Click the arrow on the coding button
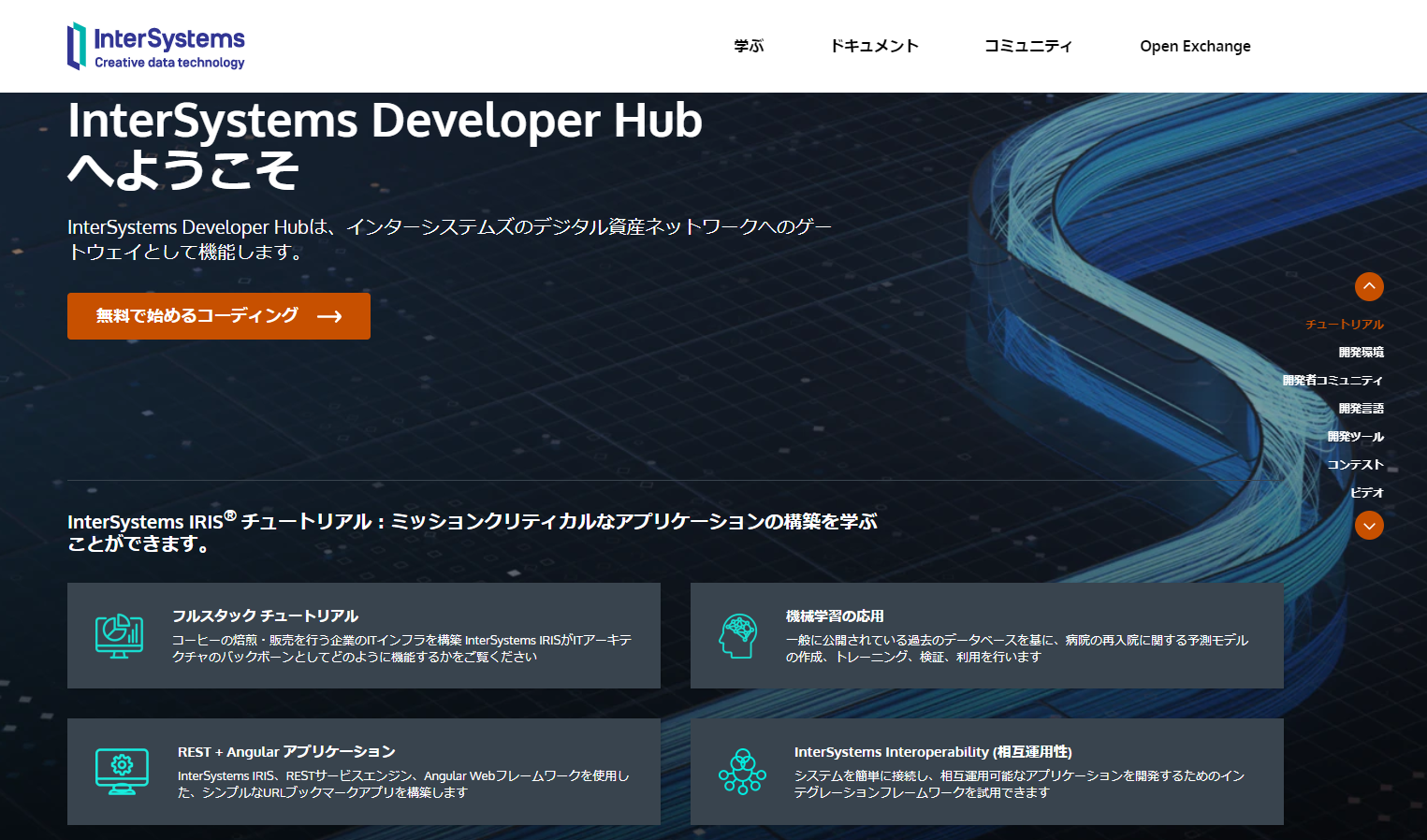1427x840 pixels. pyautogui.click(x=329, y=316)
